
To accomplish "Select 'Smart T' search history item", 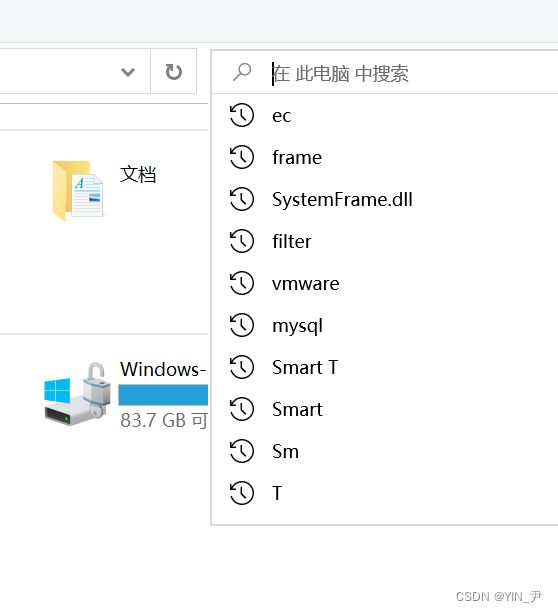I will (x=385, y=367).
